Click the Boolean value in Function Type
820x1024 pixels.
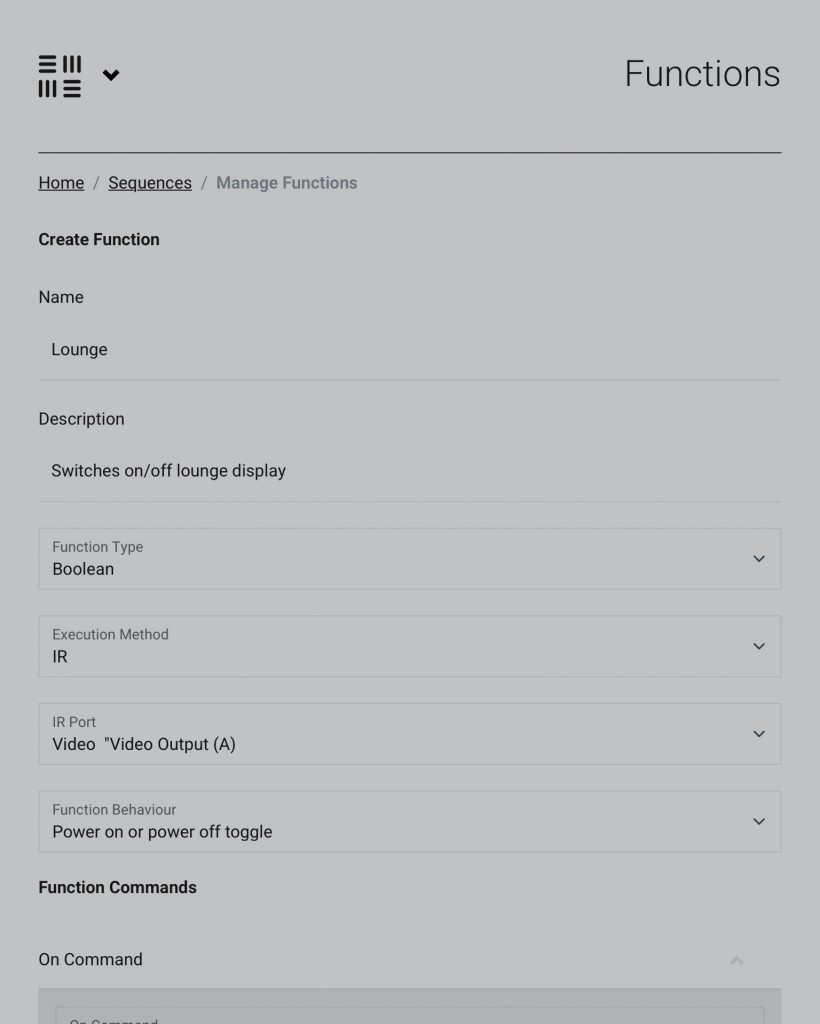[83, 569]
